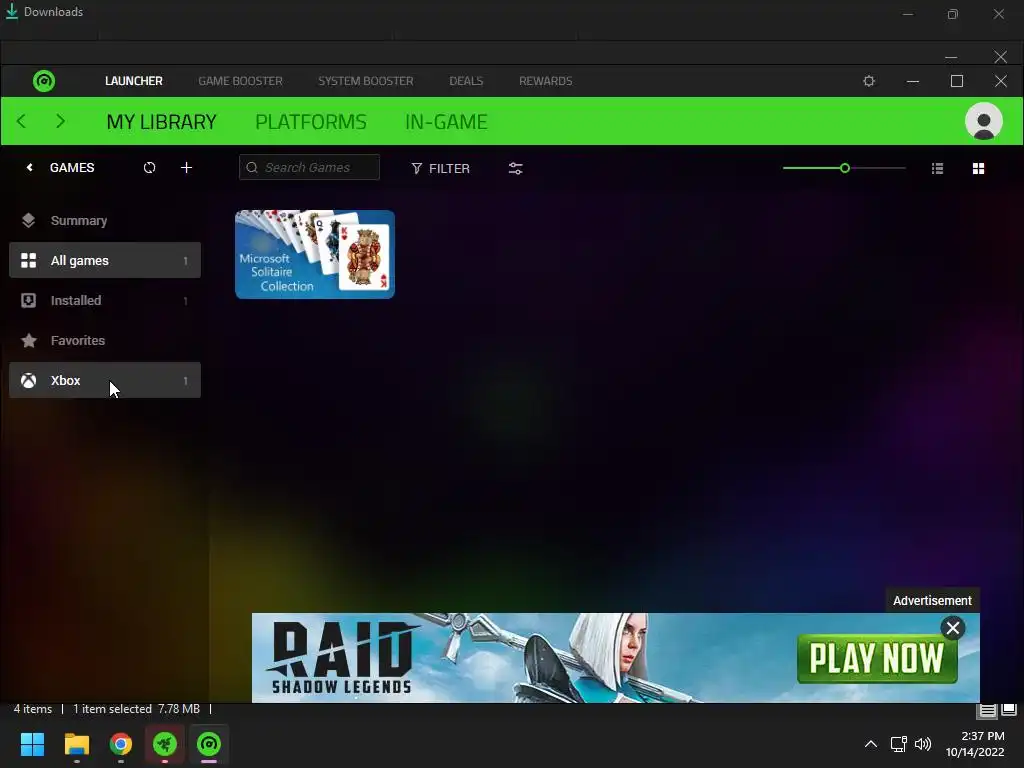Screen dimensions: 1024x768
Task: Select the Xbox platform entry
Action: point(104,380)
